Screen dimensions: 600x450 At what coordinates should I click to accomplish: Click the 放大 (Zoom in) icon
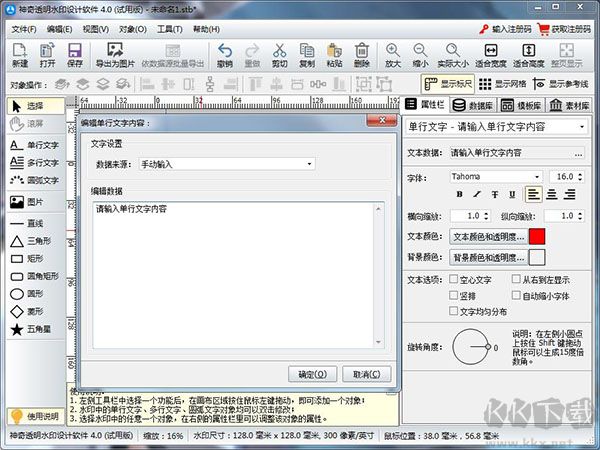tap(392, 54)
